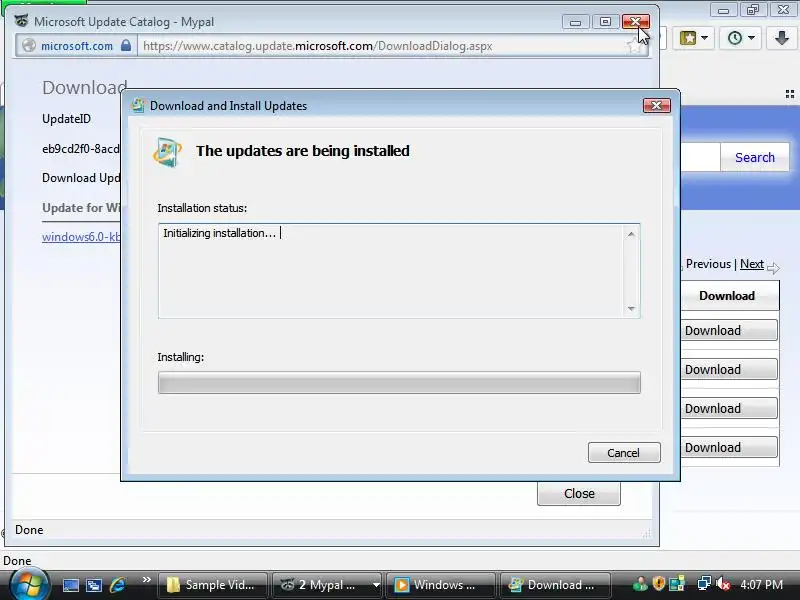Go to the Next results page
Image resolution: width=800 pixels, height=600 pixels.
(x=752, y=264)
